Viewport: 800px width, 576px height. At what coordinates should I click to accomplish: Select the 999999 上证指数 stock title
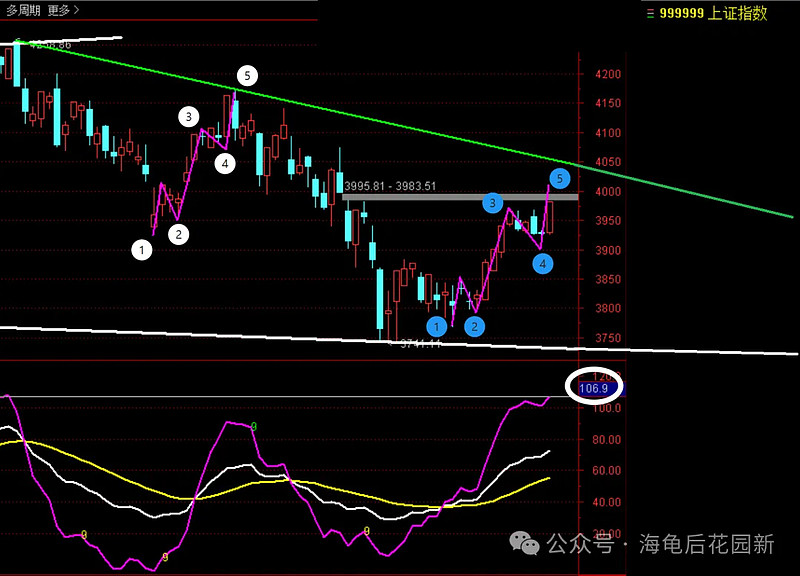coord(713,13)
